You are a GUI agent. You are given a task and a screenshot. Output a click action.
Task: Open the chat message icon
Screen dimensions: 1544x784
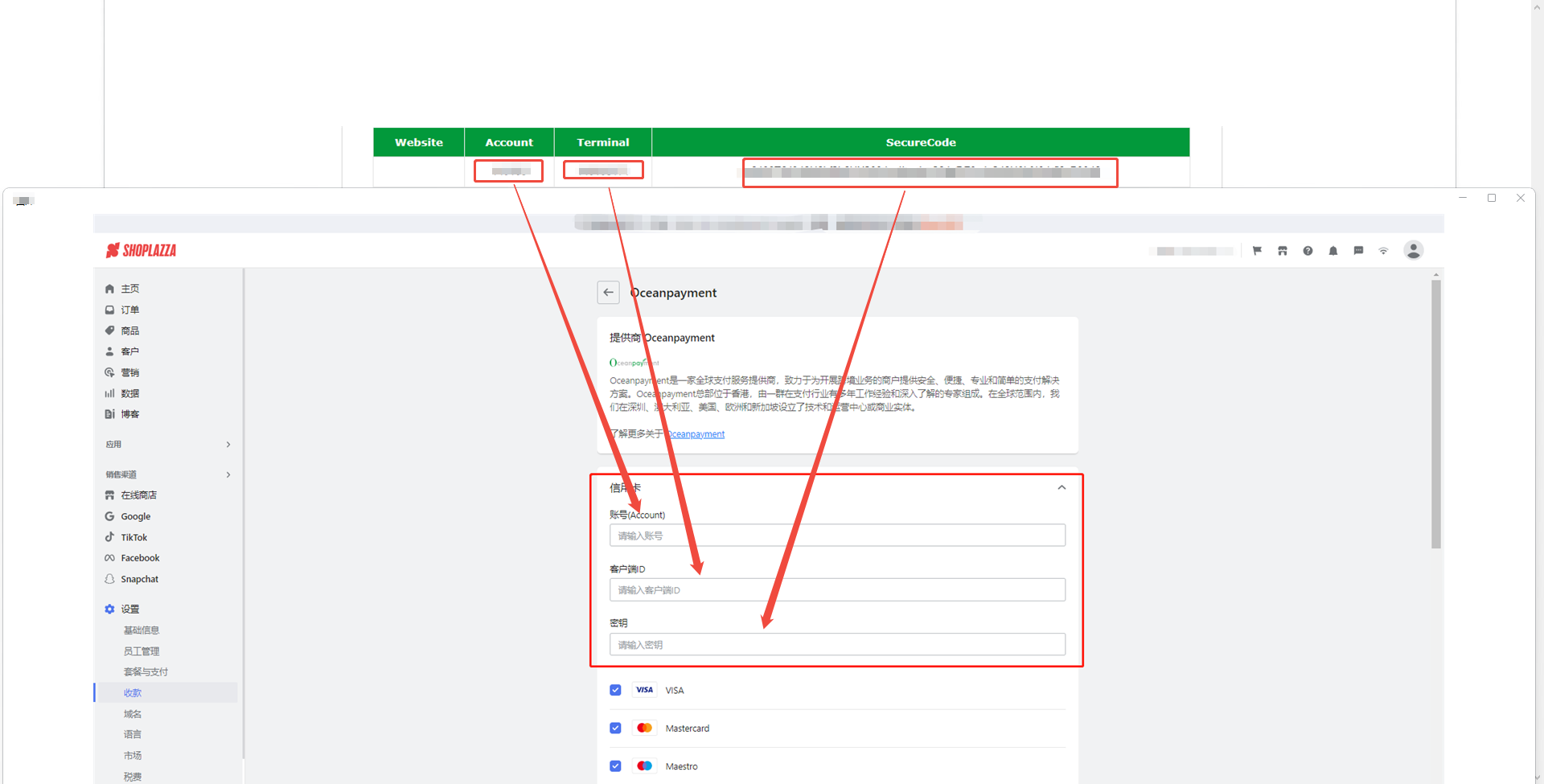1358,251
